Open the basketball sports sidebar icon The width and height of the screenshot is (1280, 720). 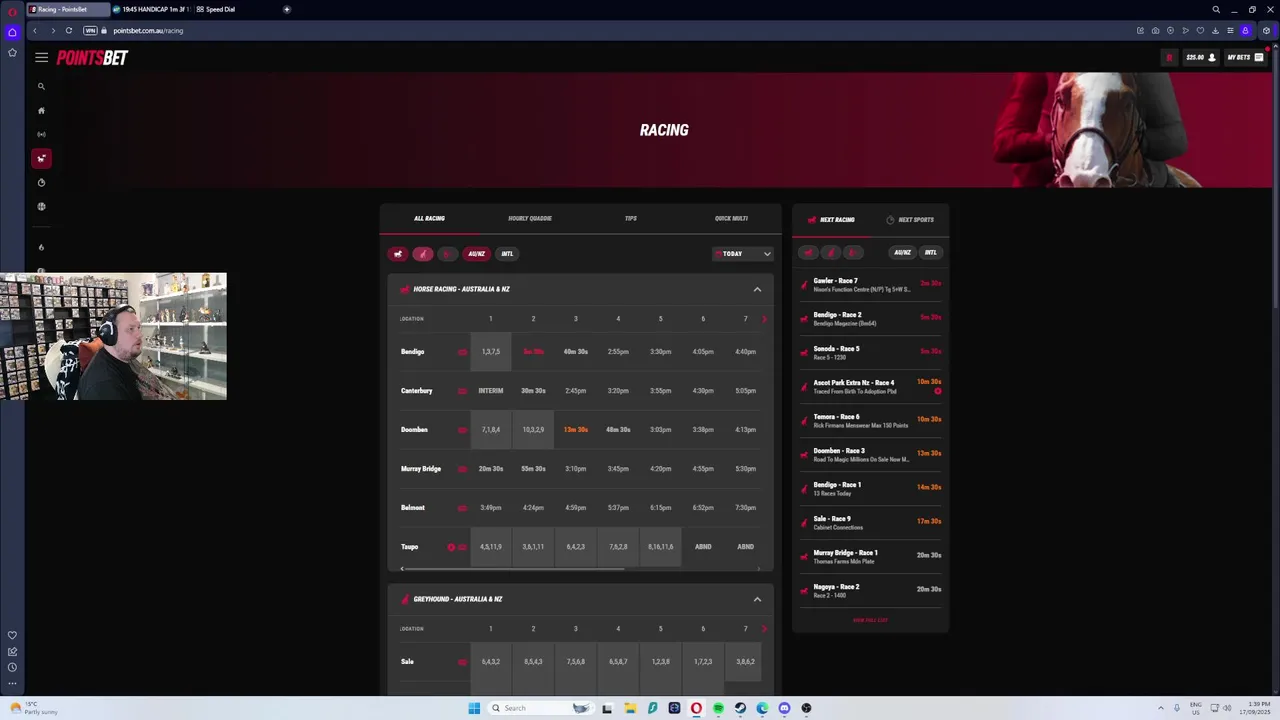point(41,207)
